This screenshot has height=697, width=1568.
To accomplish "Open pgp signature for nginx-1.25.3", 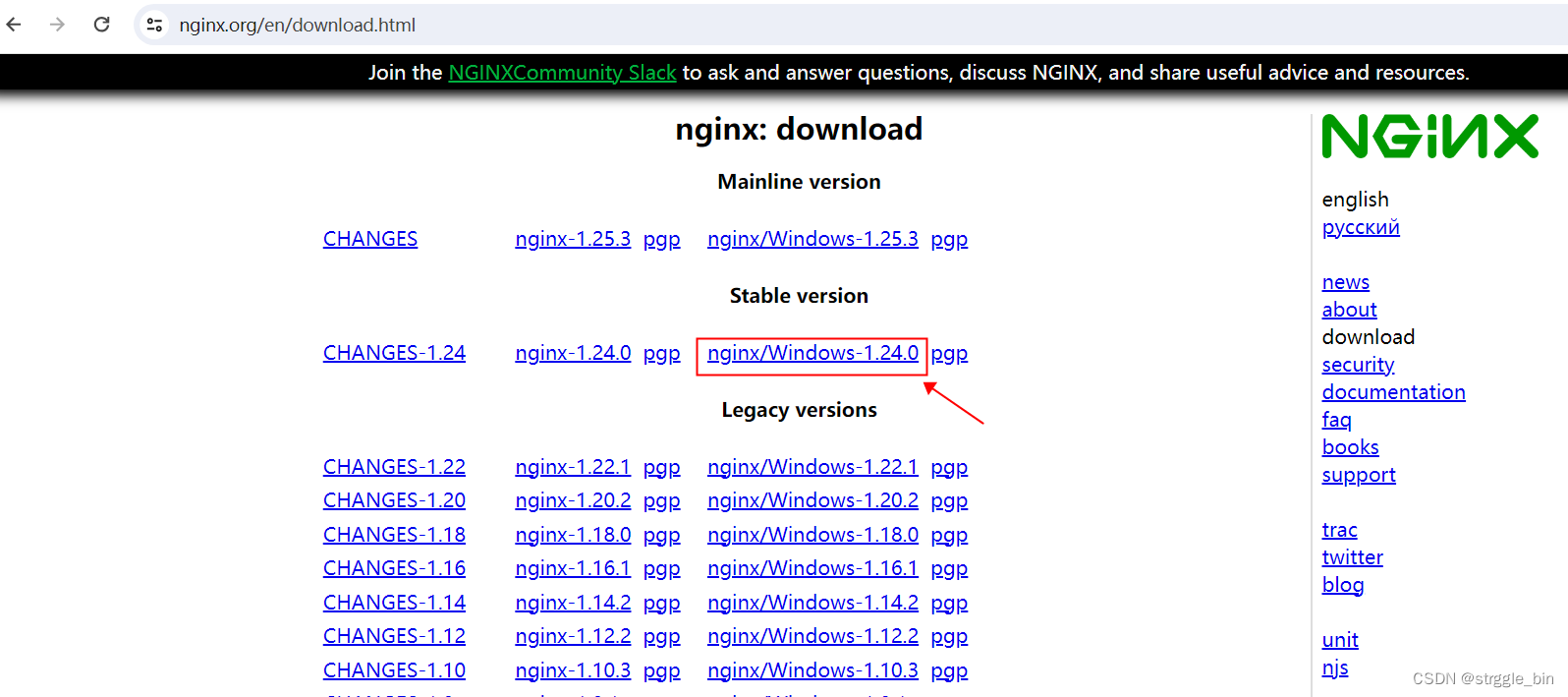I will [661, 240].
